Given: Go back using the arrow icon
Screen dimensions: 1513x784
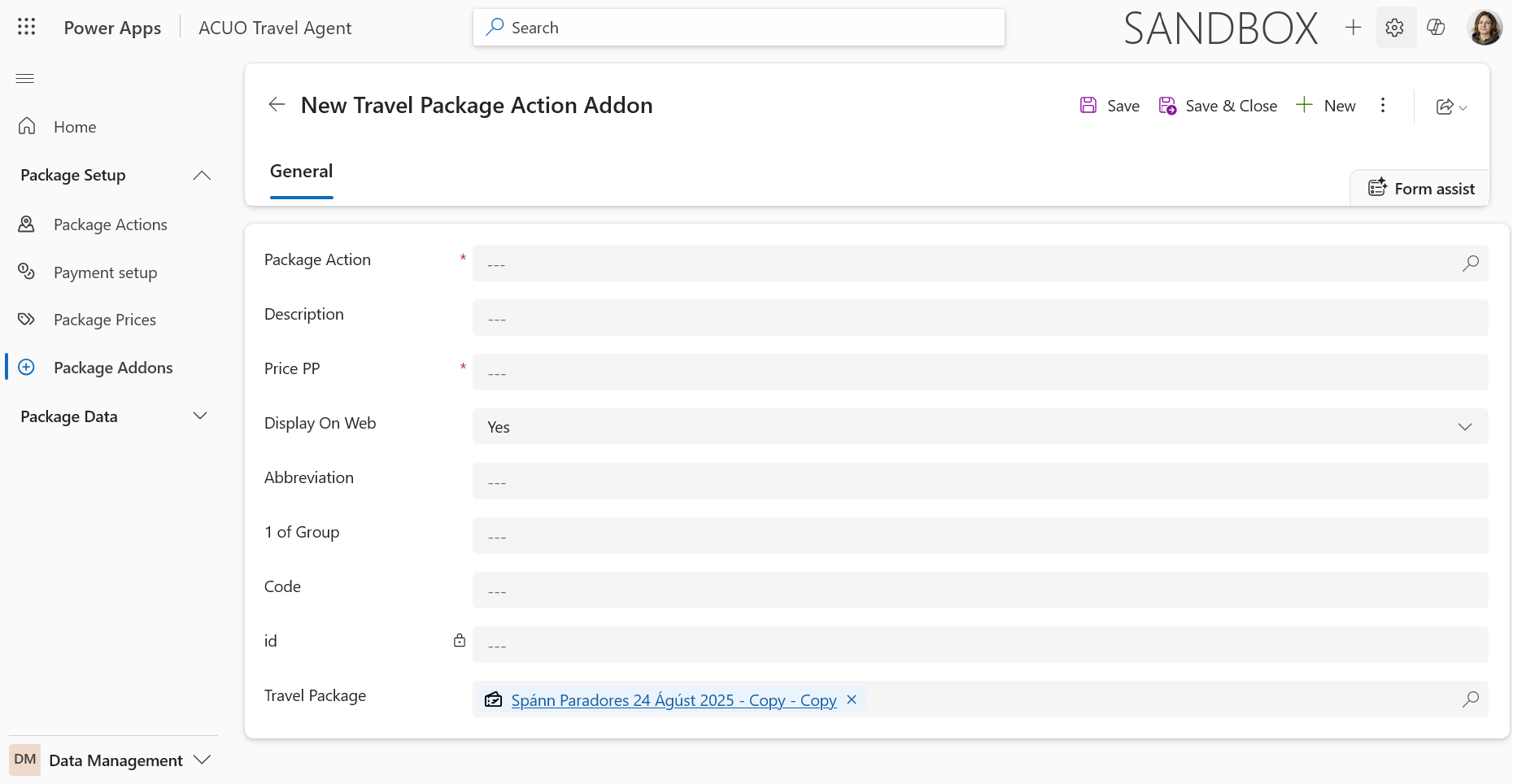Looking at the screenshot, I should 277,104.
